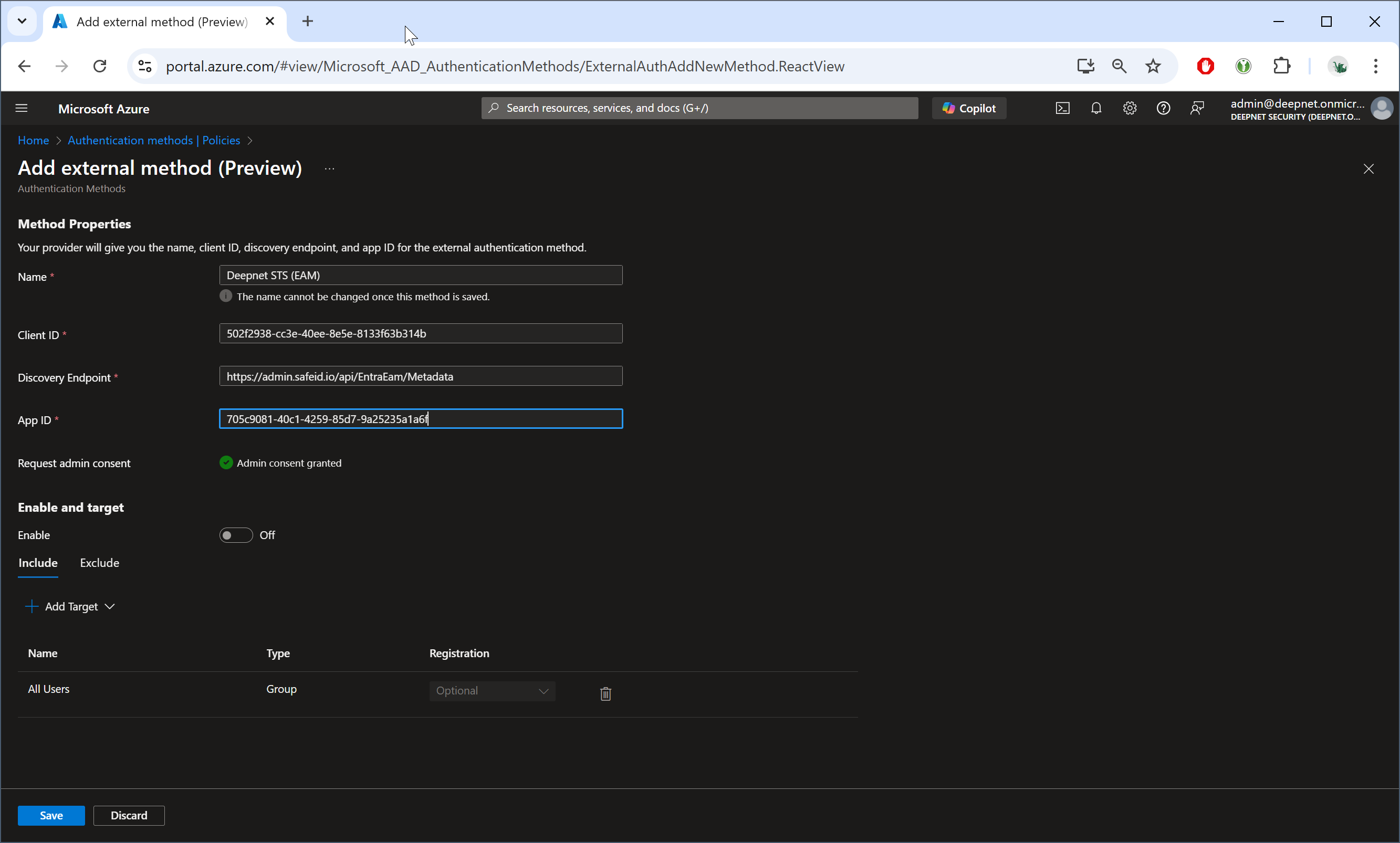1400x843 pixels.
Task: Go to Authentication methods | Policies breadcrumb
Action: 154,140
